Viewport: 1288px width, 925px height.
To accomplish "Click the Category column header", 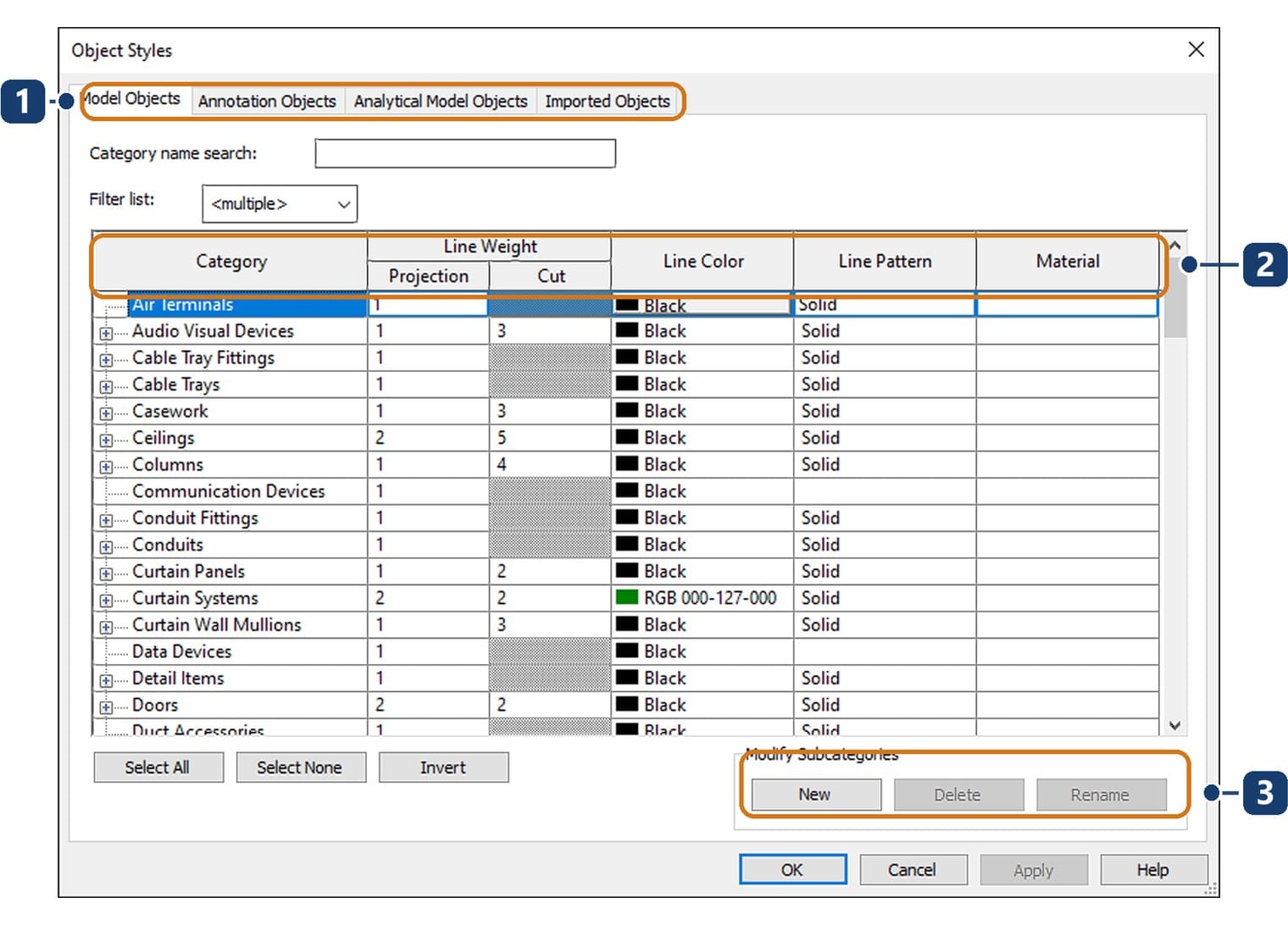I will [230, 262].
